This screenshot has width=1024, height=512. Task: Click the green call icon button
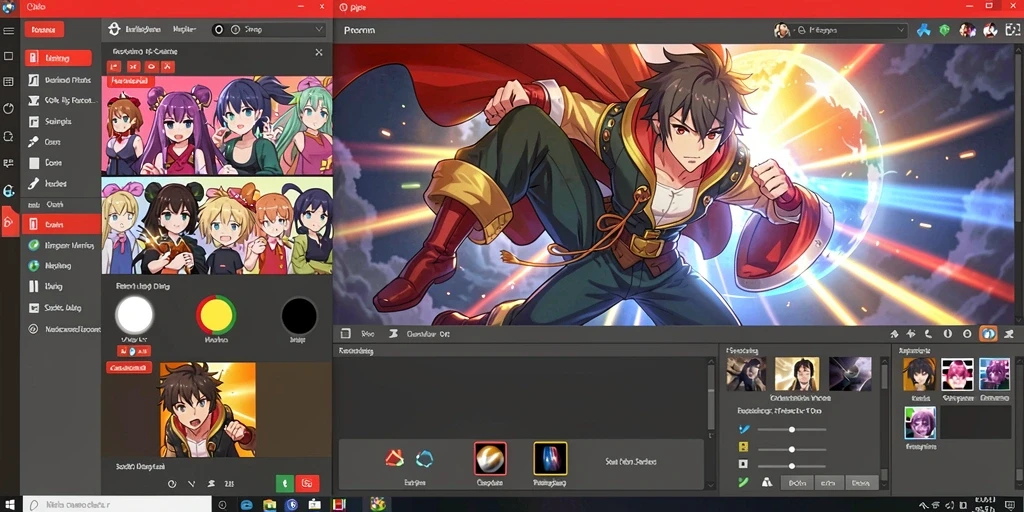[x=284, y=483]
